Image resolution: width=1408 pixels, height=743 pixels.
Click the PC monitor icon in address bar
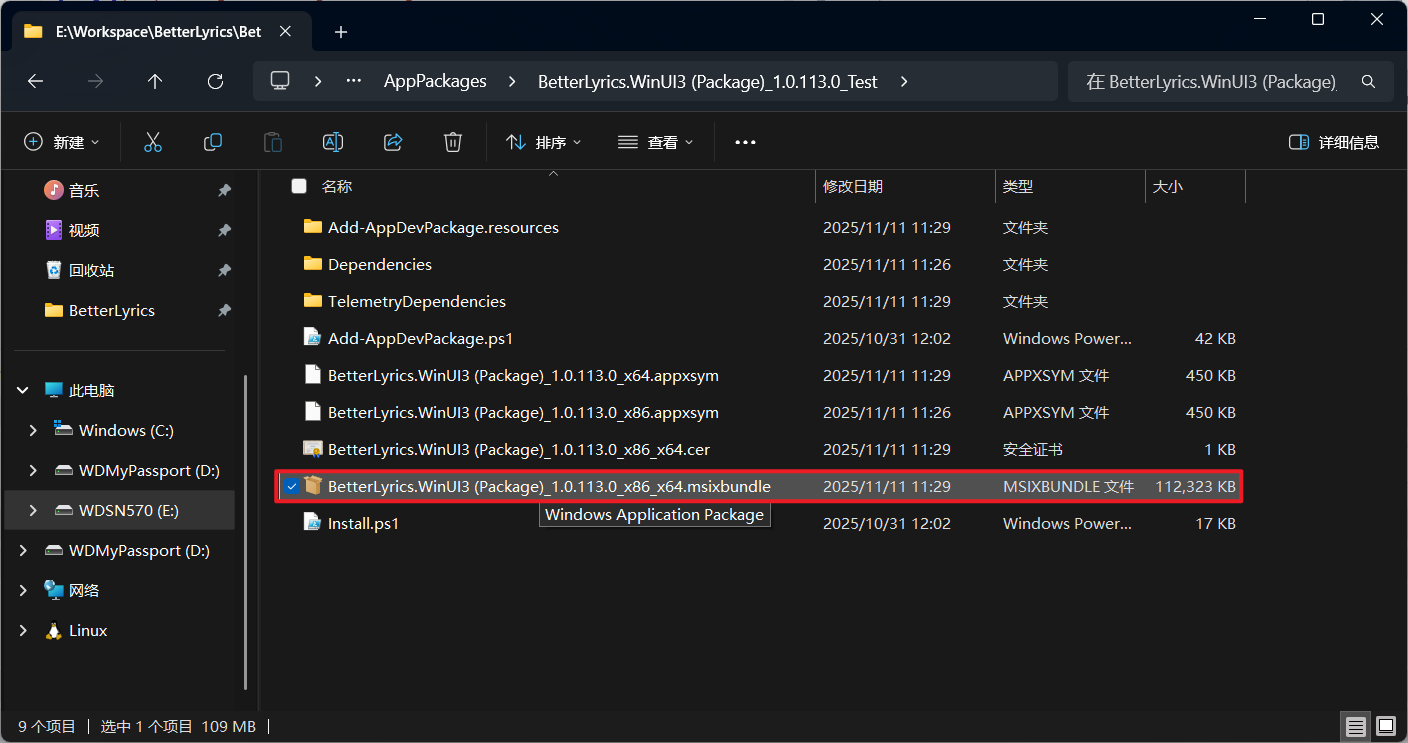(281, 81)
